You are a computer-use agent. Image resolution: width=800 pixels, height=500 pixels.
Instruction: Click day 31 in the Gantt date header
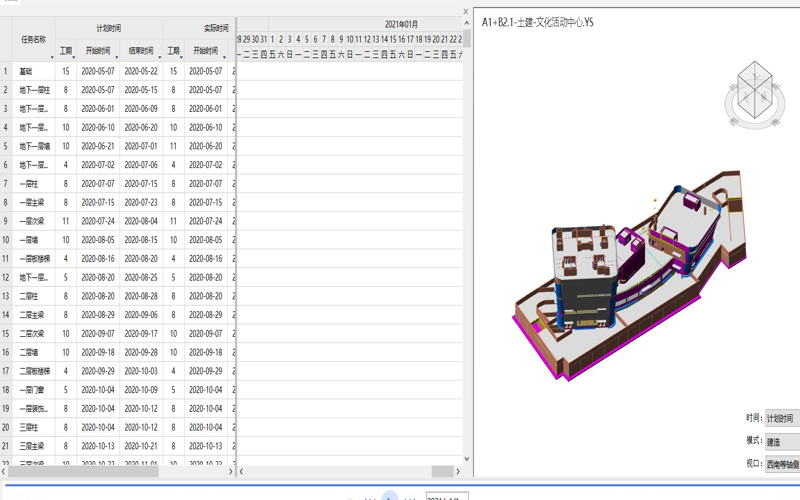click(x=264, y=39)
